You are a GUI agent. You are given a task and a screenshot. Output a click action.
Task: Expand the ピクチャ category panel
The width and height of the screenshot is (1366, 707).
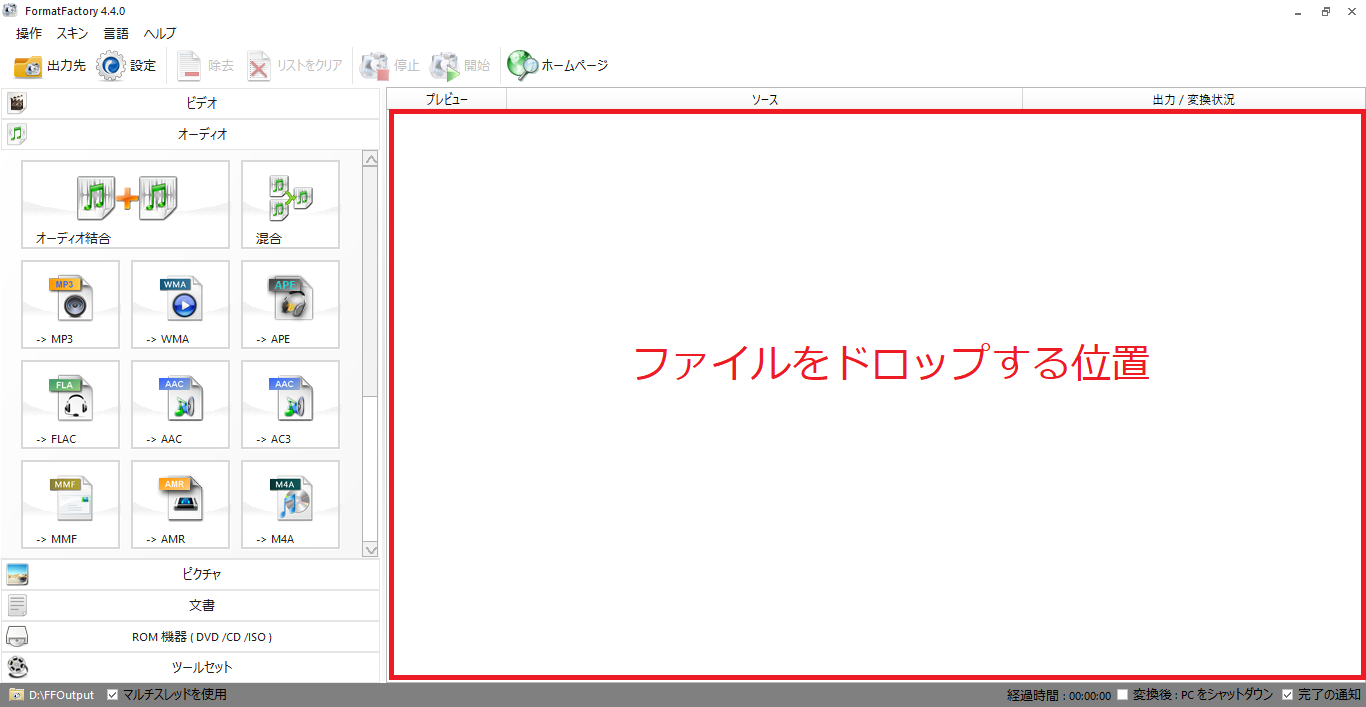(x=190, y=575)
